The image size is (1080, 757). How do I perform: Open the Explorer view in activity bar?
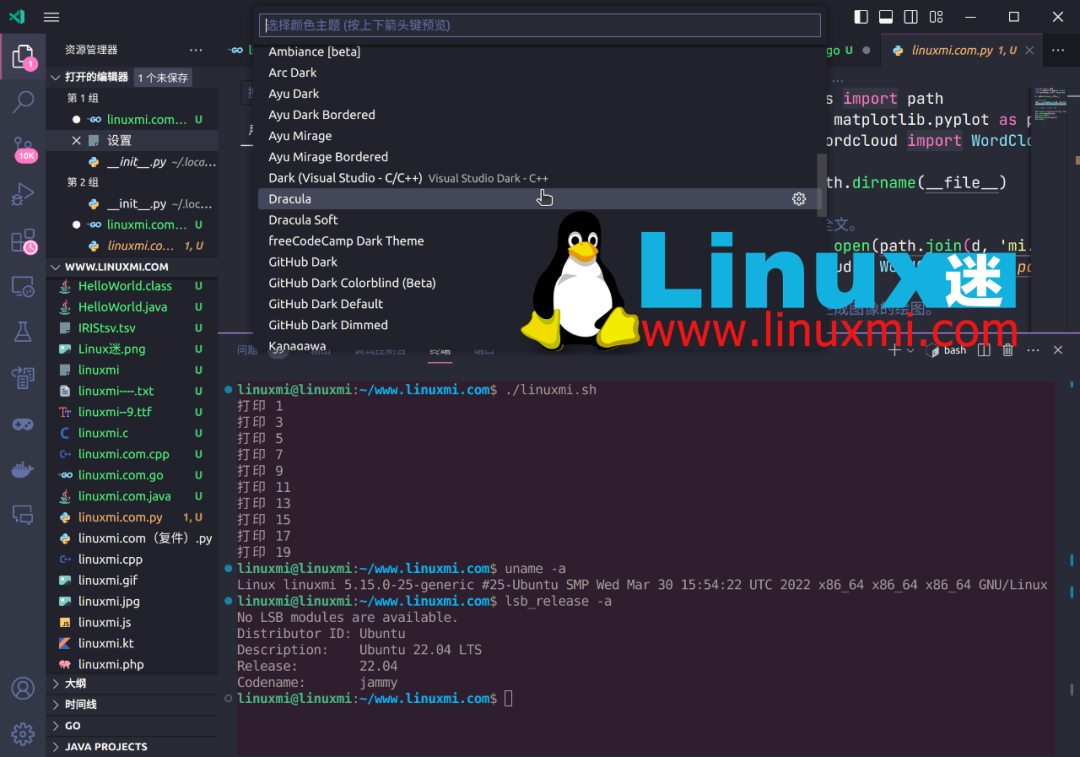[x=23, y=56]
